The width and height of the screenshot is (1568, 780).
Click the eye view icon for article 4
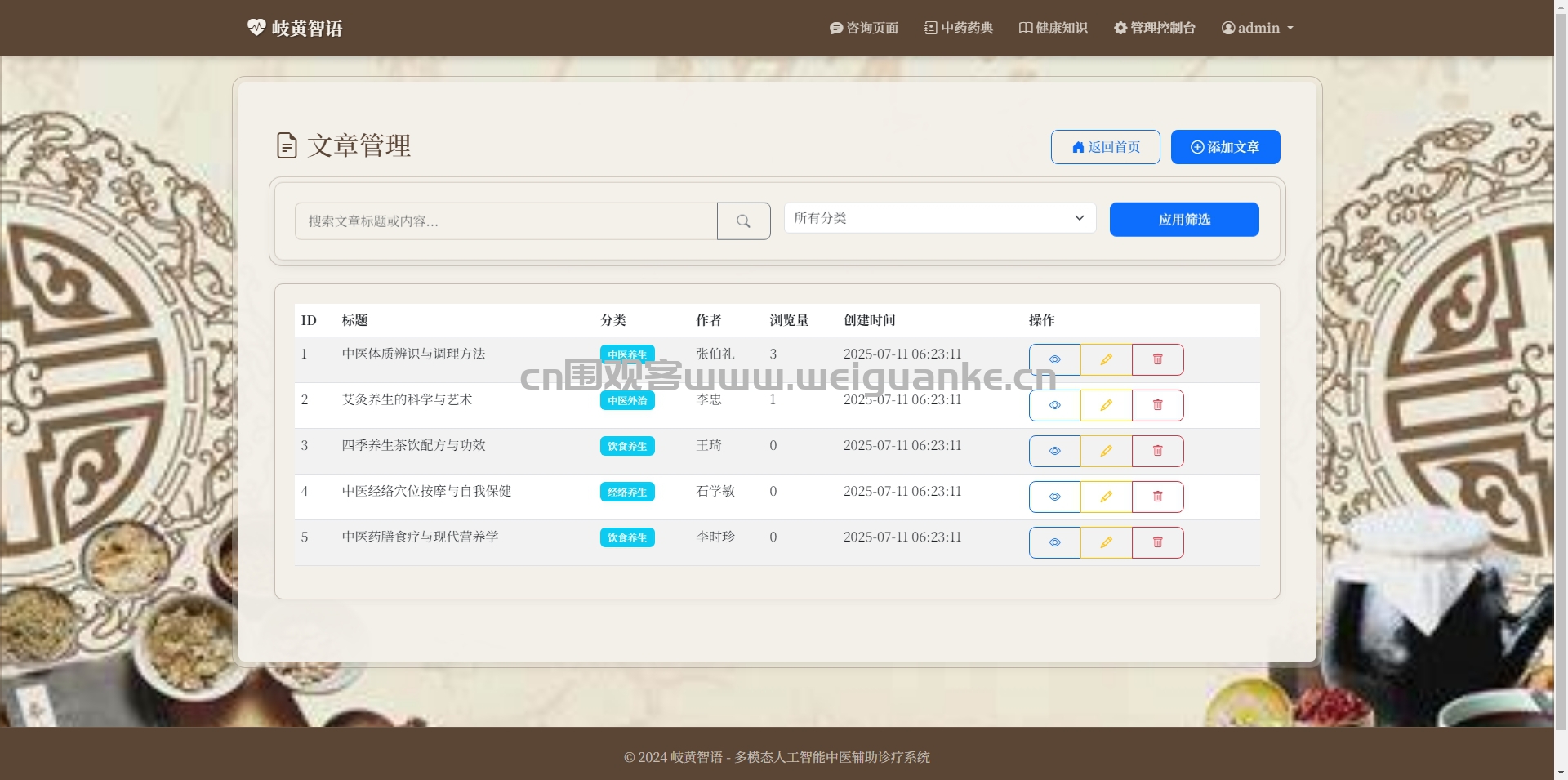(1054, 497)
